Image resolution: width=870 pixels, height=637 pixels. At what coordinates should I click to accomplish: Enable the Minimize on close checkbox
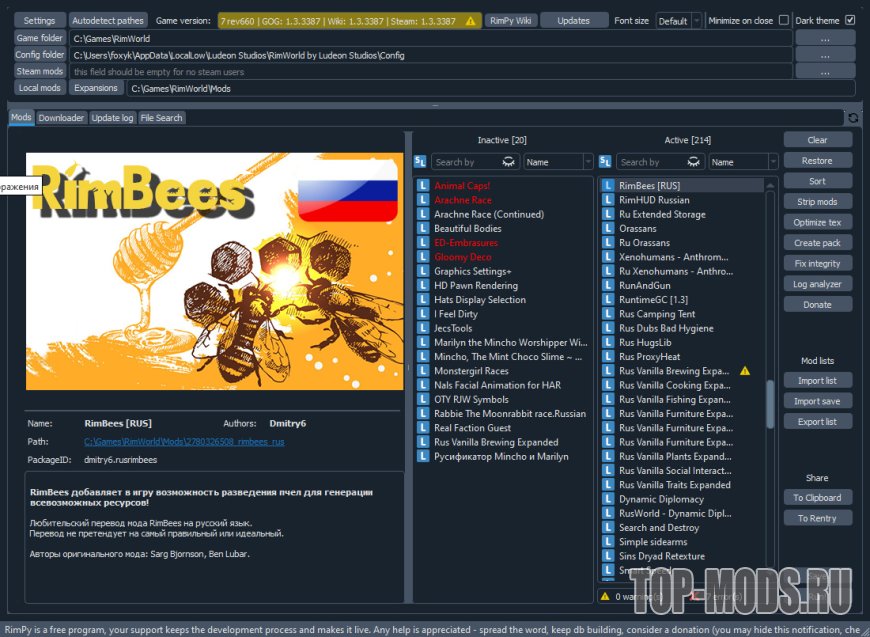coord(783,20)
